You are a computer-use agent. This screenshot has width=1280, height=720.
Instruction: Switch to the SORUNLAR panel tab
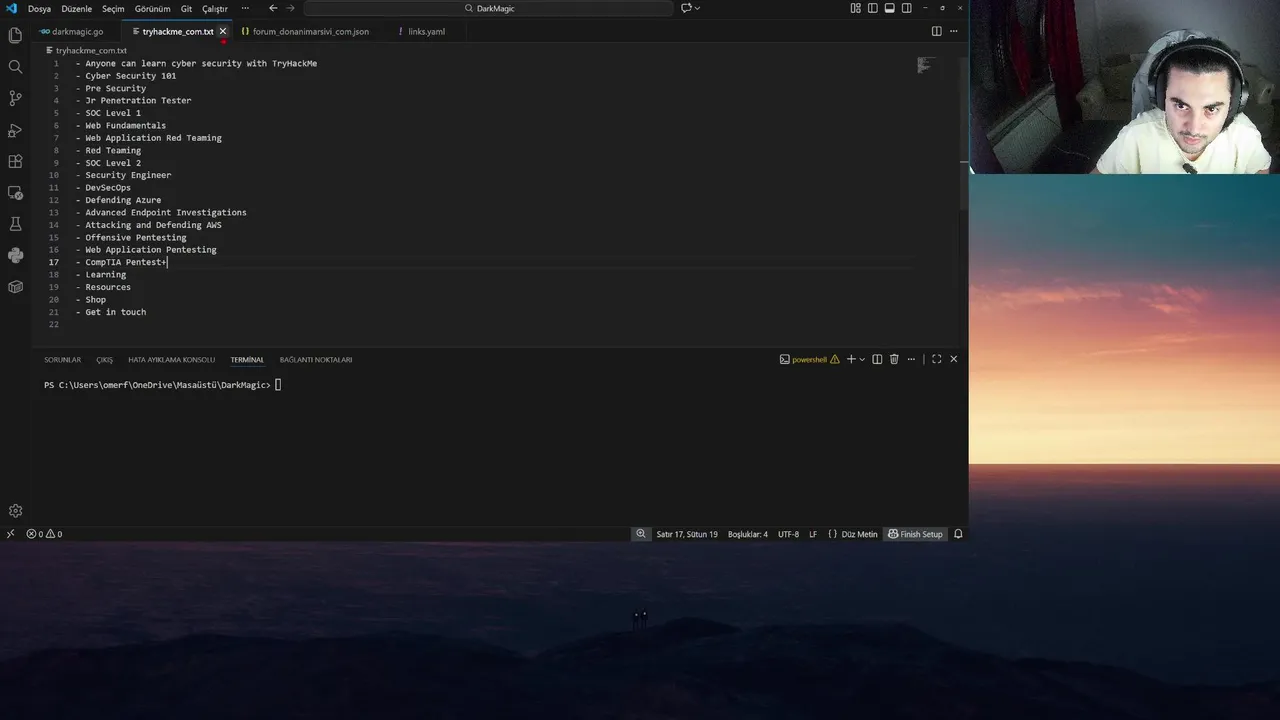[62, 359]
